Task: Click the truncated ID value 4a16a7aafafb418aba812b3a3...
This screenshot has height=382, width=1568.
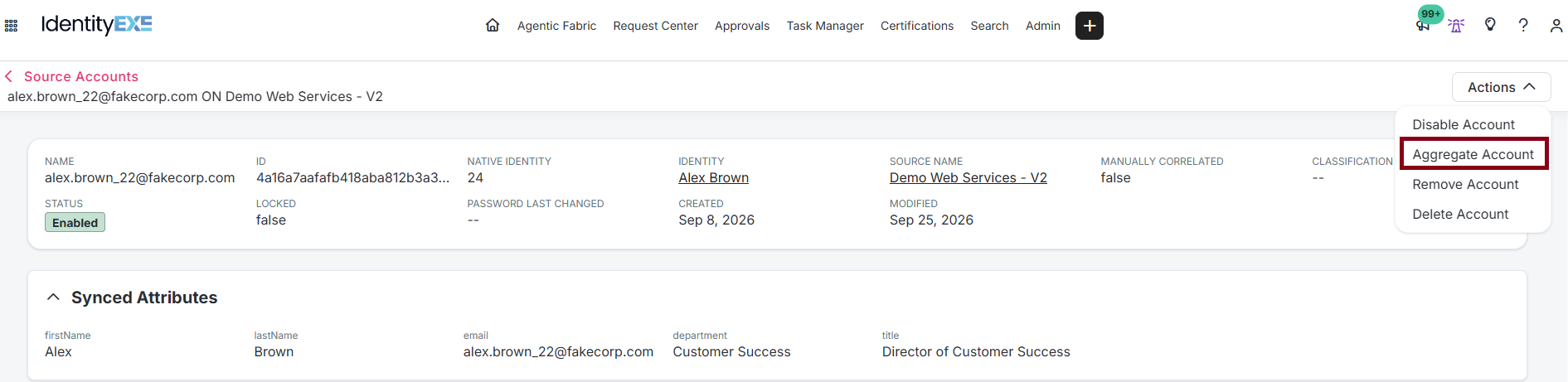Action: tap(352, 177)
